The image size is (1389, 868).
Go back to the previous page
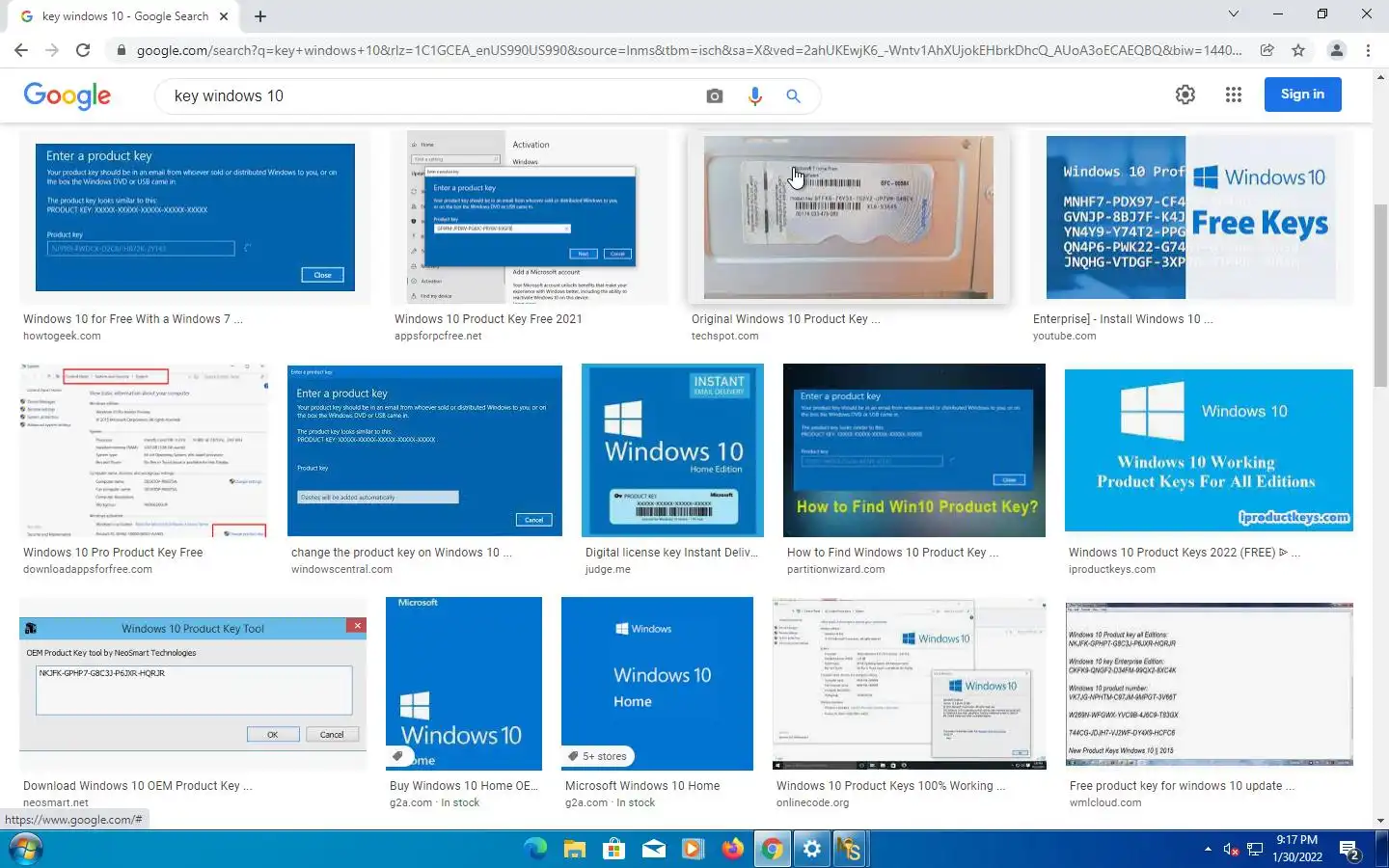coord(21,50)
